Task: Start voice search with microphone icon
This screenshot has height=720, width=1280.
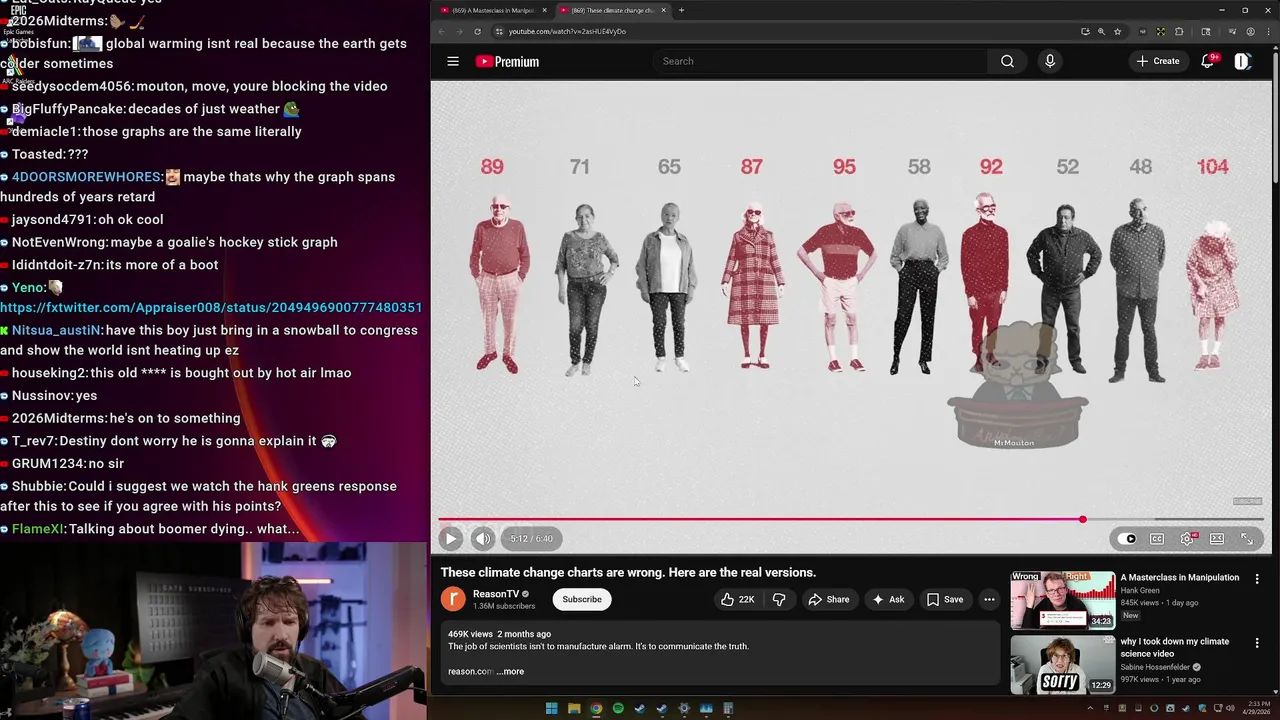Action: pyautogui.click(x=1049, y=61)
